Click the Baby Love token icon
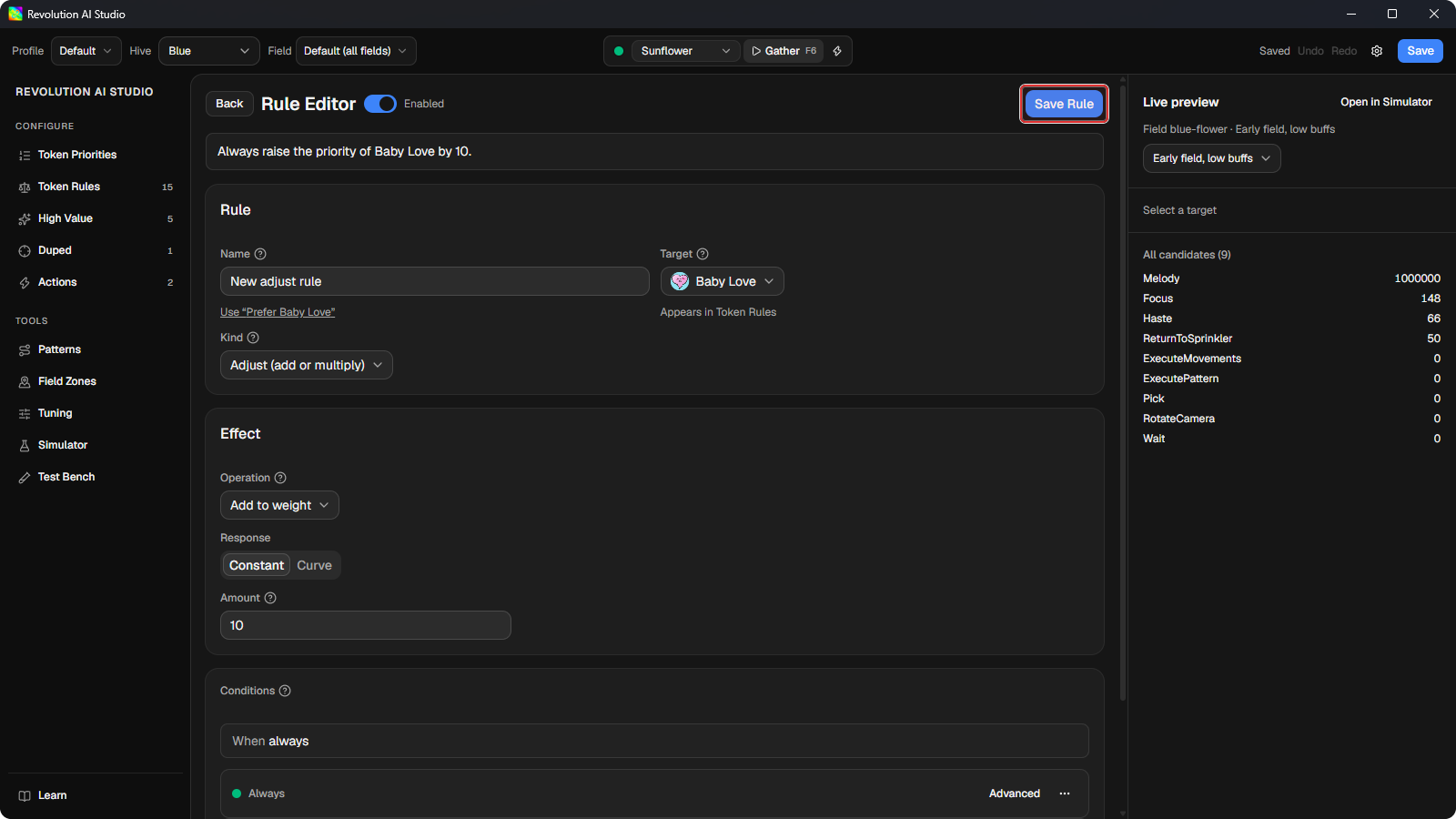 (x=680, y=281)
